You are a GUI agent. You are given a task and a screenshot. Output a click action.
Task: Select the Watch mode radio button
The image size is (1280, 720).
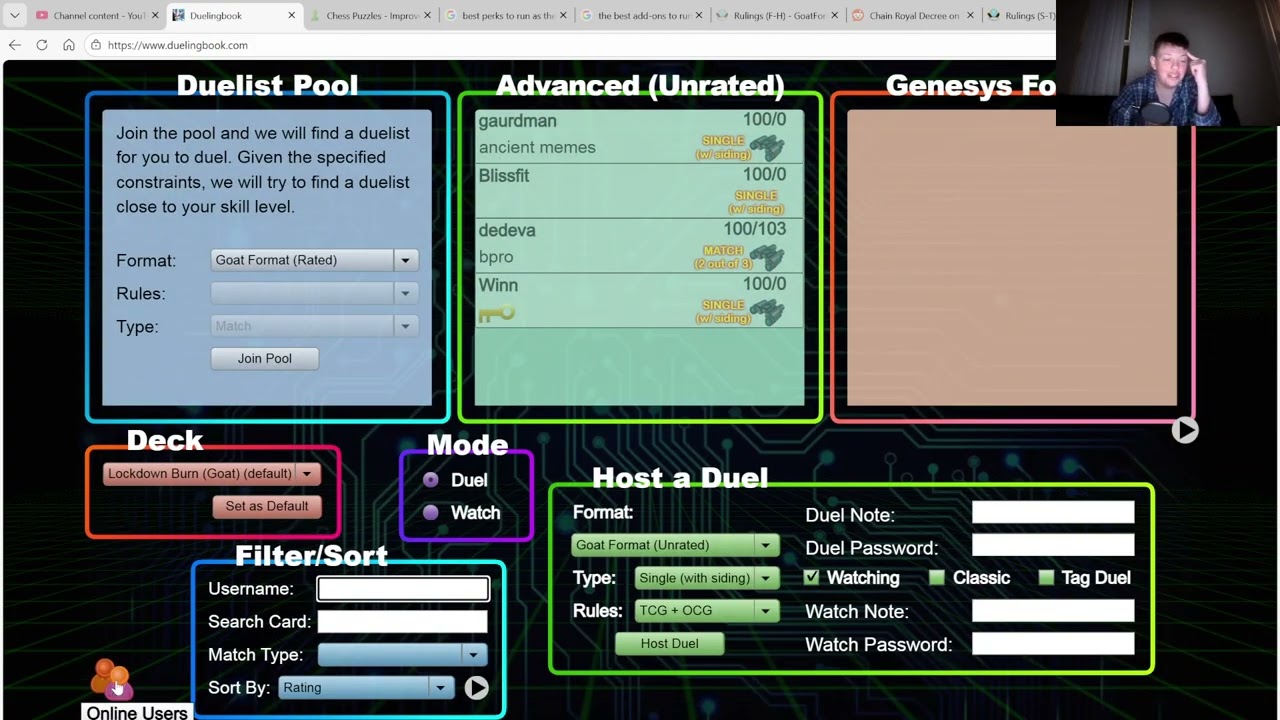click(x=431, y=512)
